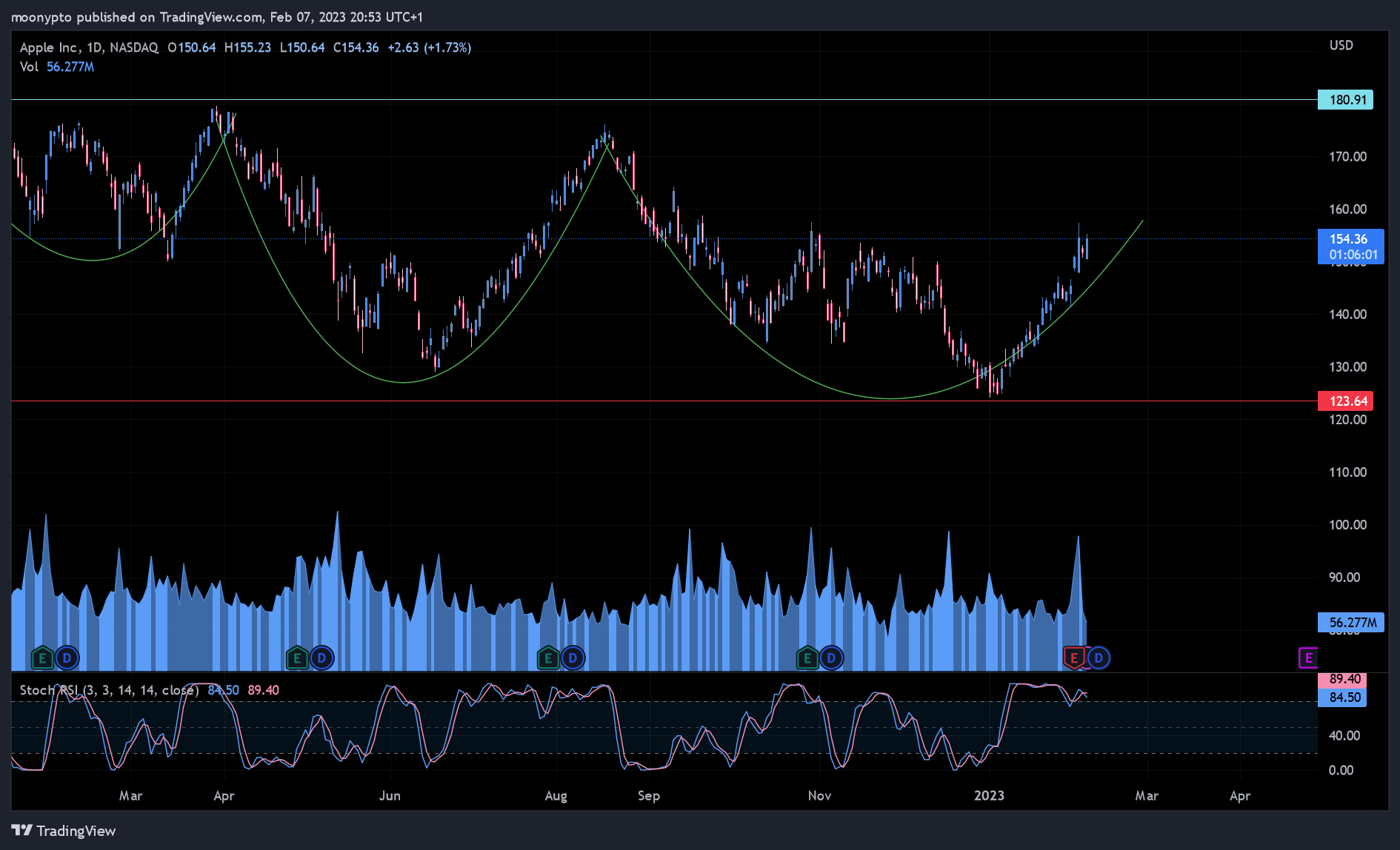Viewport: 1400px width, 850px height.
Task: Click the dividend D marker near November
Action: coord(831,657)
